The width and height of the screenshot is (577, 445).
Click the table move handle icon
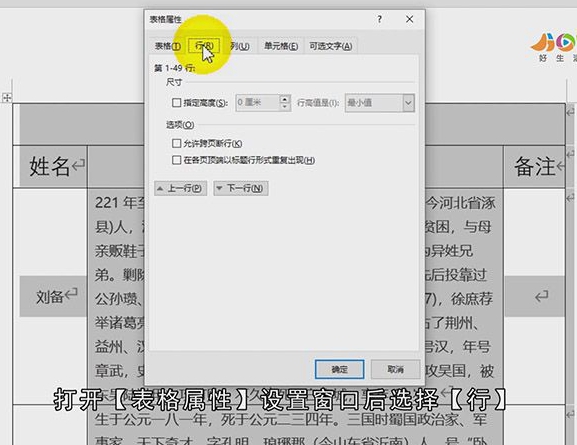pos(7,98)
